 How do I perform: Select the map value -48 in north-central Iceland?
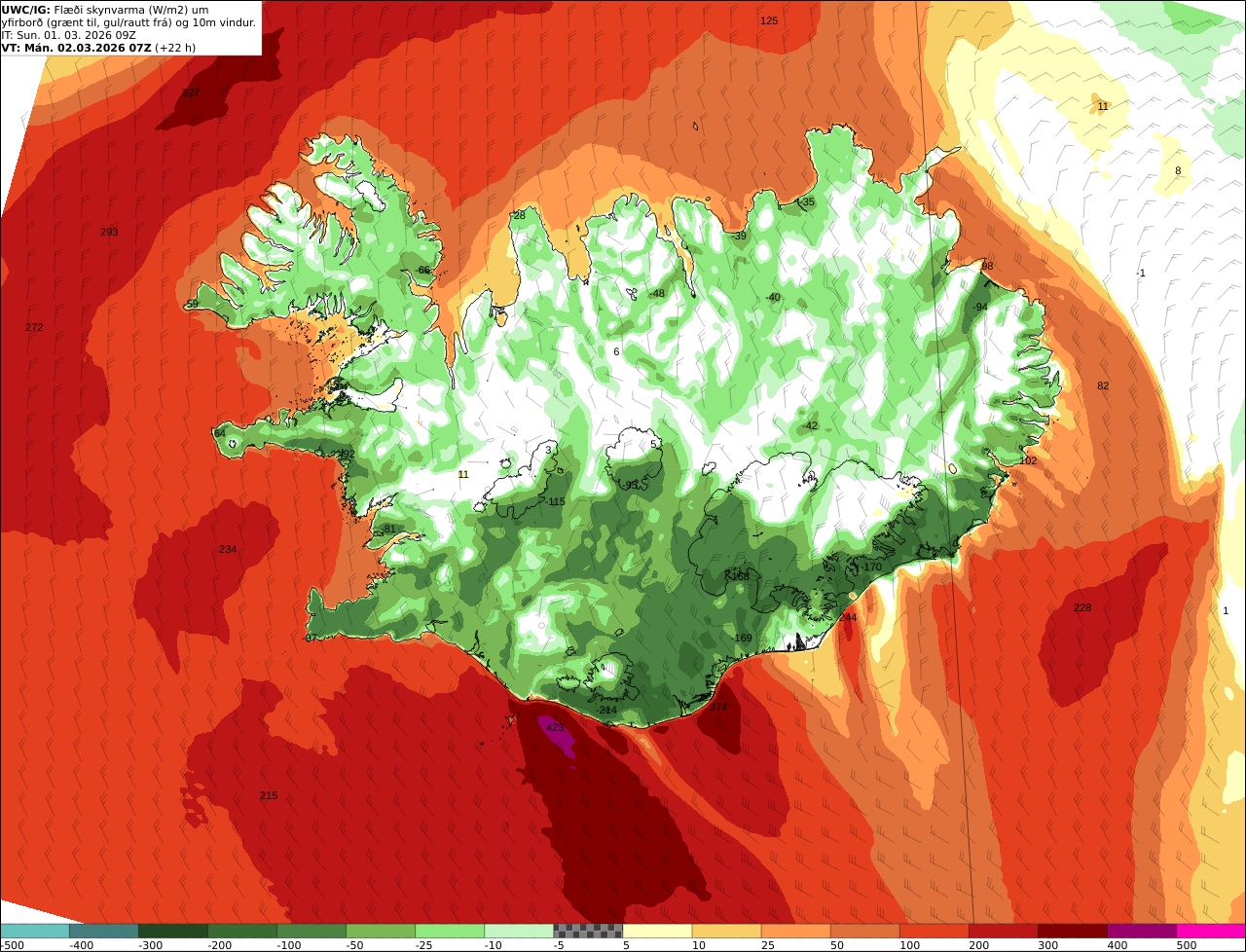click(x=657, y=294)
